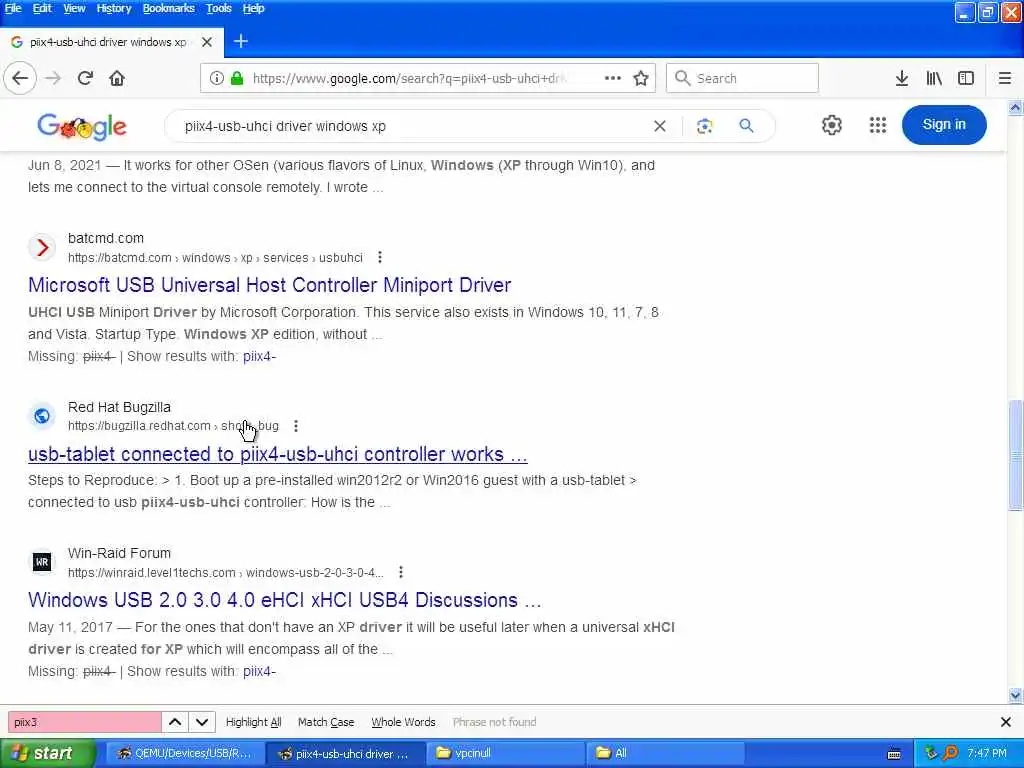
Task: Open options for Win-Raid Forum result
Action: tap(400, 572)
